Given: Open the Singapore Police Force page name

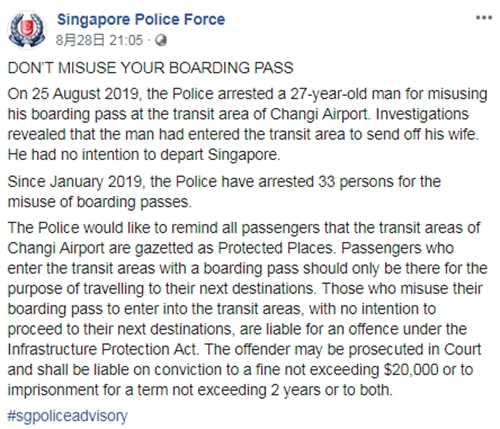Looking at the screenshot, I should (141, 19).
